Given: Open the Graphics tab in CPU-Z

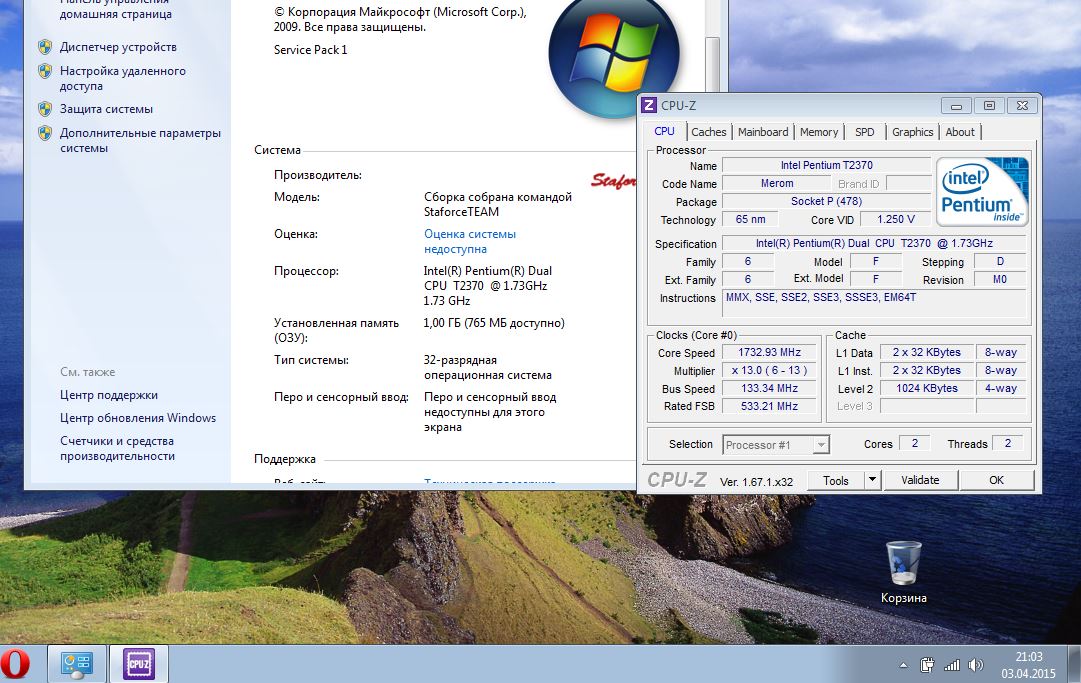Looking at the screenshot, I should 912,132.
